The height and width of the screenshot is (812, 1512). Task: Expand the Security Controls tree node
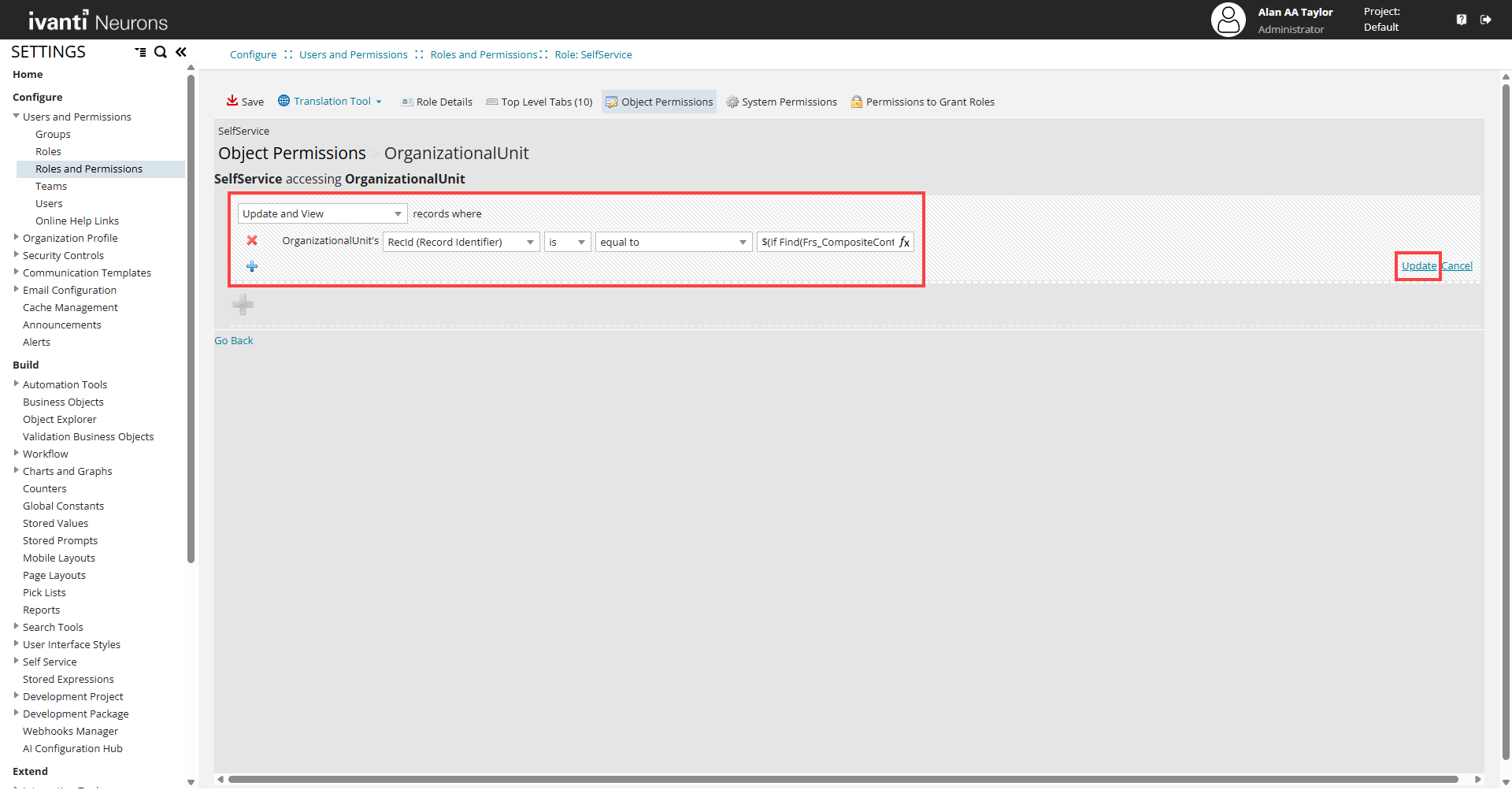tap(17, 255)
